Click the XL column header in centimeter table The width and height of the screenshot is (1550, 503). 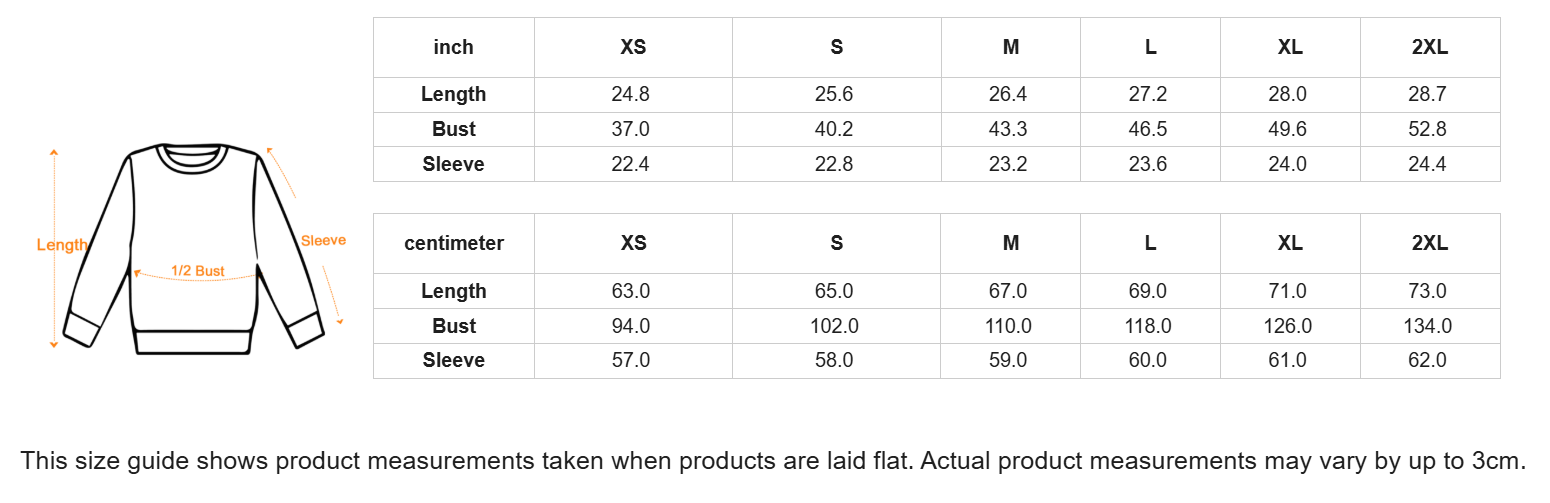click(1290, 243)
